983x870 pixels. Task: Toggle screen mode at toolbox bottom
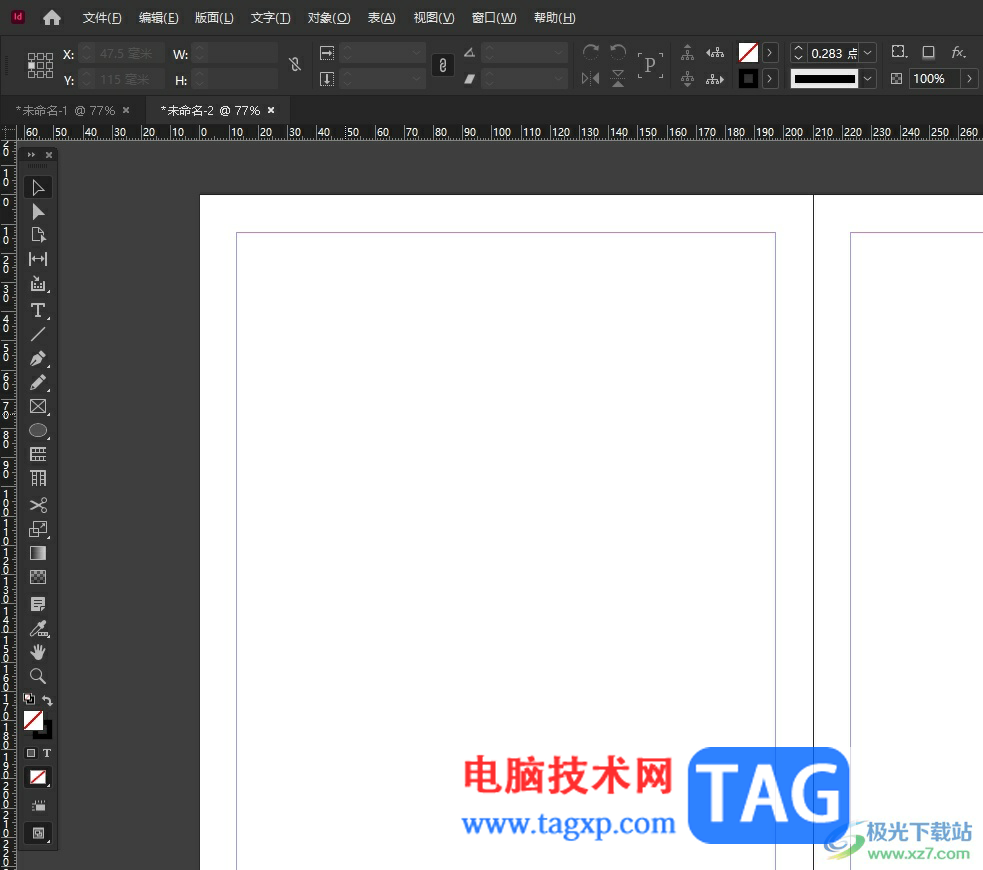38,833
